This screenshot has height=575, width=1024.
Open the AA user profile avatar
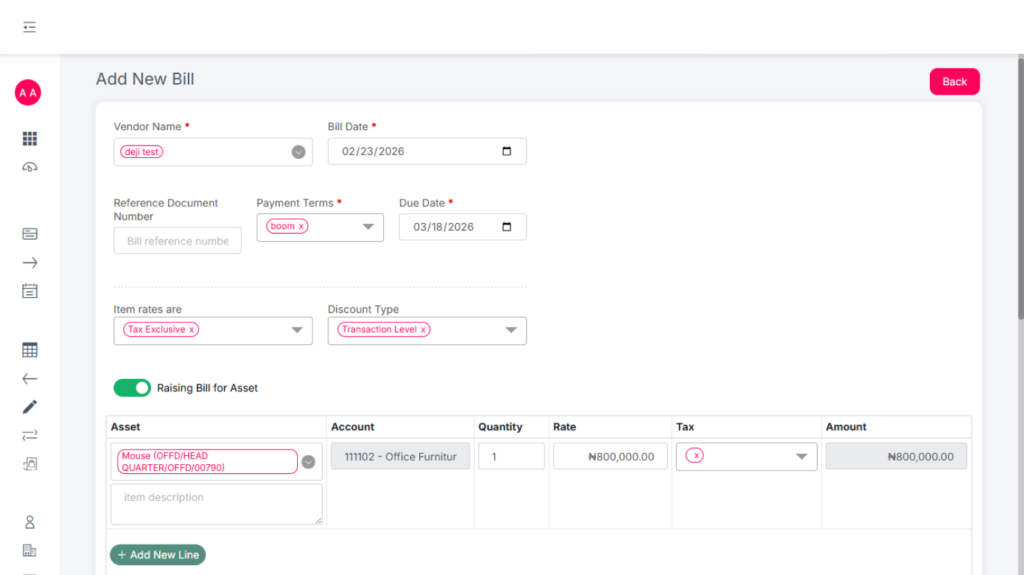(x=28, y=93)
